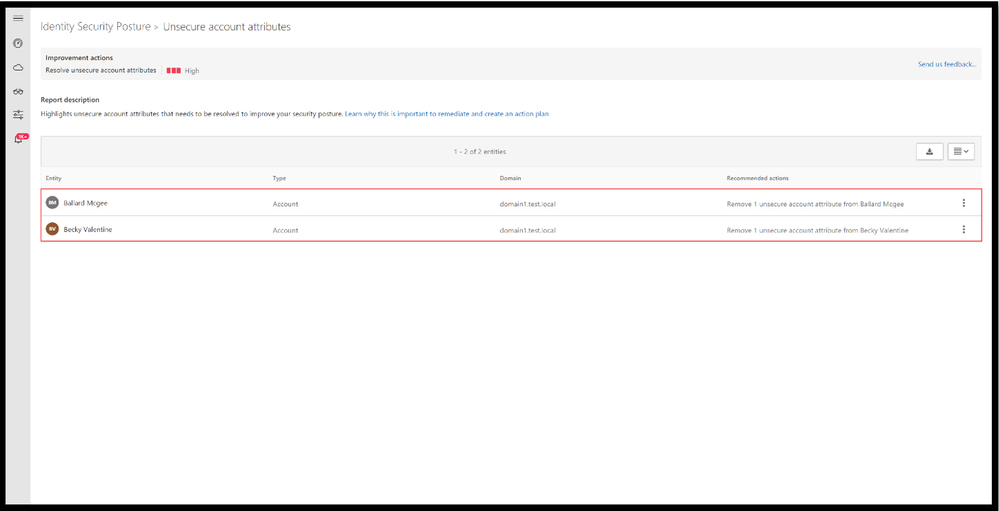Open the investigate glasses icon in sidebar
Screen dimensions: 999x511
[18, 91]
